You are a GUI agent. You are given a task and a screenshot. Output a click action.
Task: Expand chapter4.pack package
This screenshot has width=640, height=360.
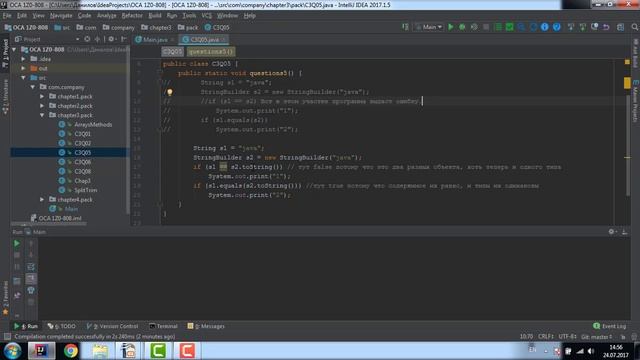(x=42, y=200)
